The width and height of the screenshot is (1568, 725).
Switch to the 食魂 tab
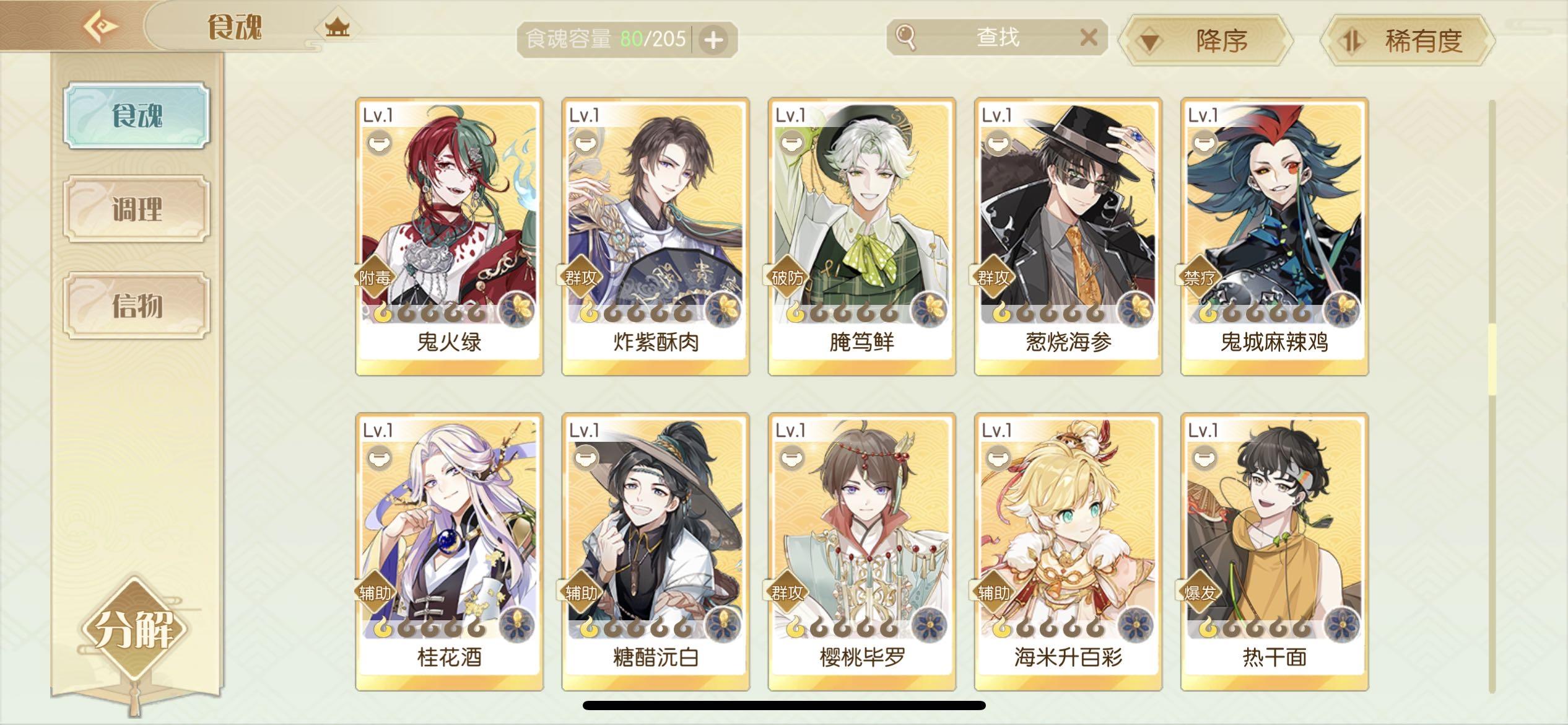click(137, 115)
